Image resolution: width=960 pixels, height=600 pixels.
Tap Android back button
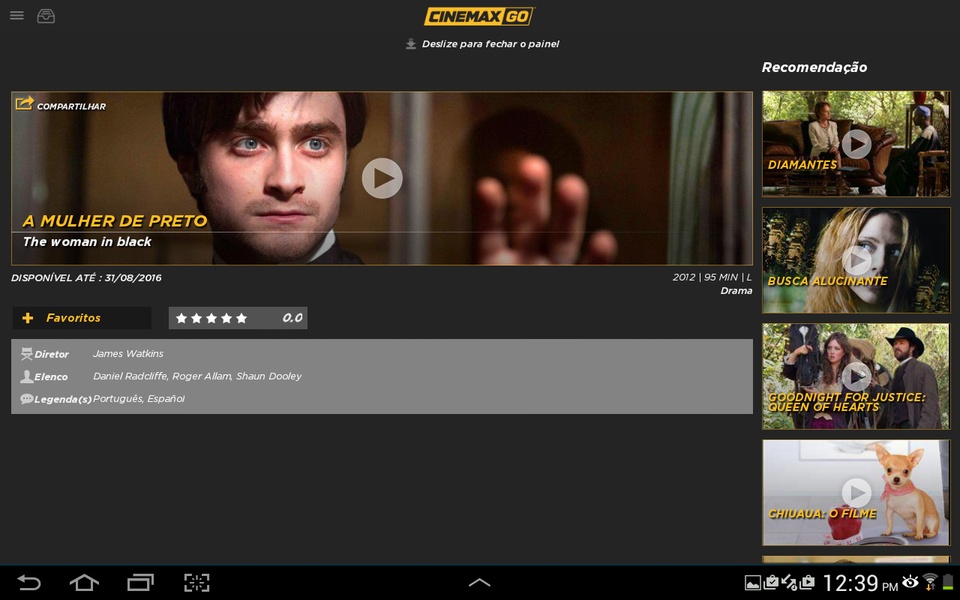coord(29,582)
